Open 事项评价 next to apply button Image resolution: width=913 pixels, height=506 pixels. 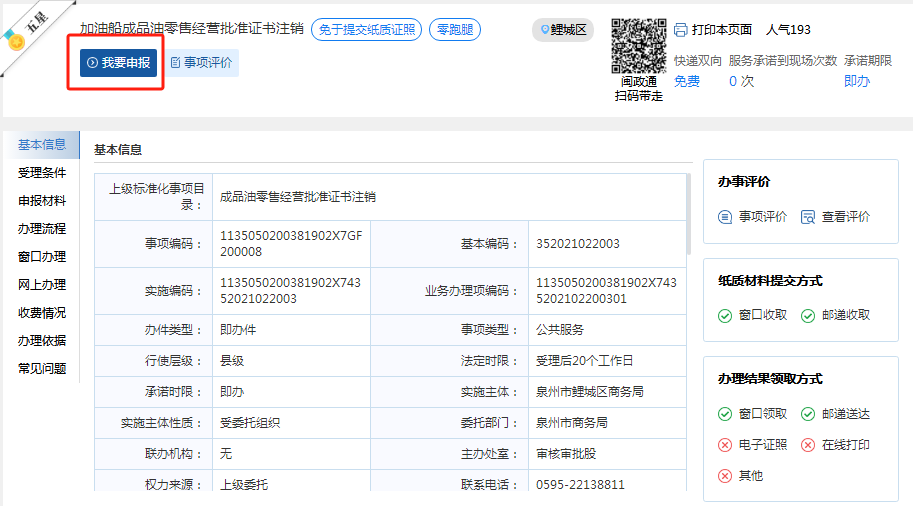point(201,63)
